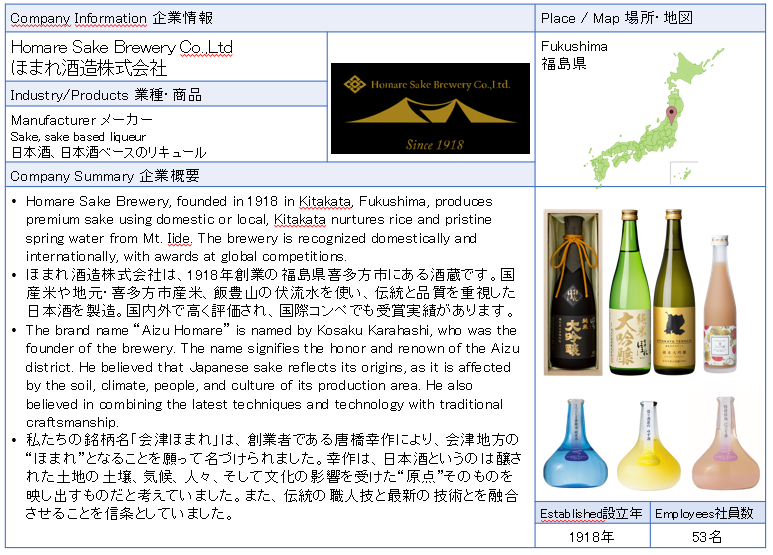Click the Company Summary 企業概要 header
The height and width of the screenshot is (555, 773).
pos(105,176)
